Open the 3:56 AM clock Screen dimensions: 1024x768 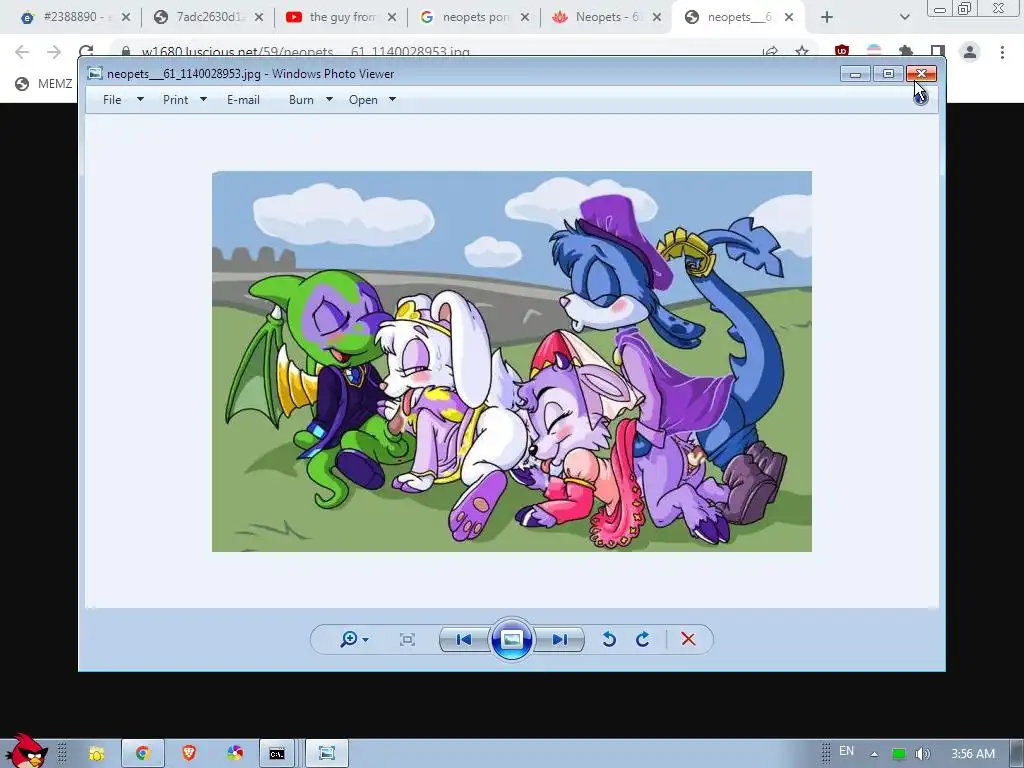(x=972, y=754)
